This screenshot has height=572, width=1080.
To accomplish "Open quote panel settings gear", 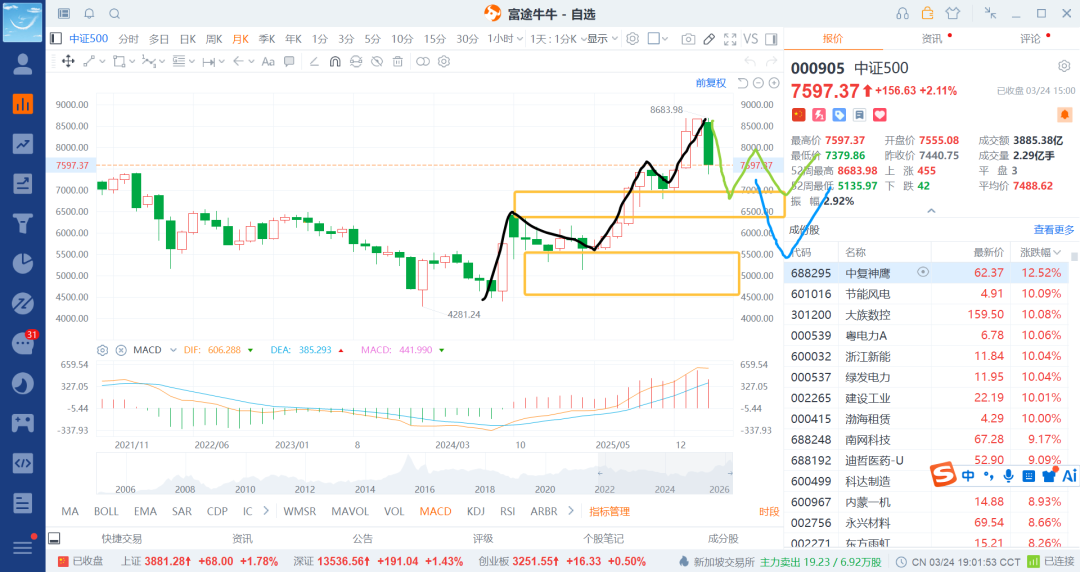I will 1064,66.
